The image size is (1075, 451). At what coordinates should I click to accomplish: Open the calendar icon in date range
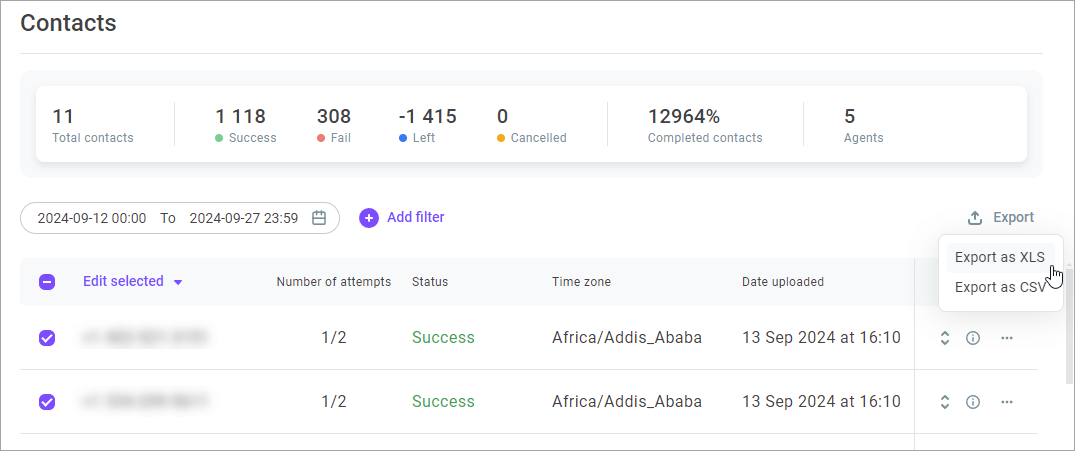click(319, 218)
